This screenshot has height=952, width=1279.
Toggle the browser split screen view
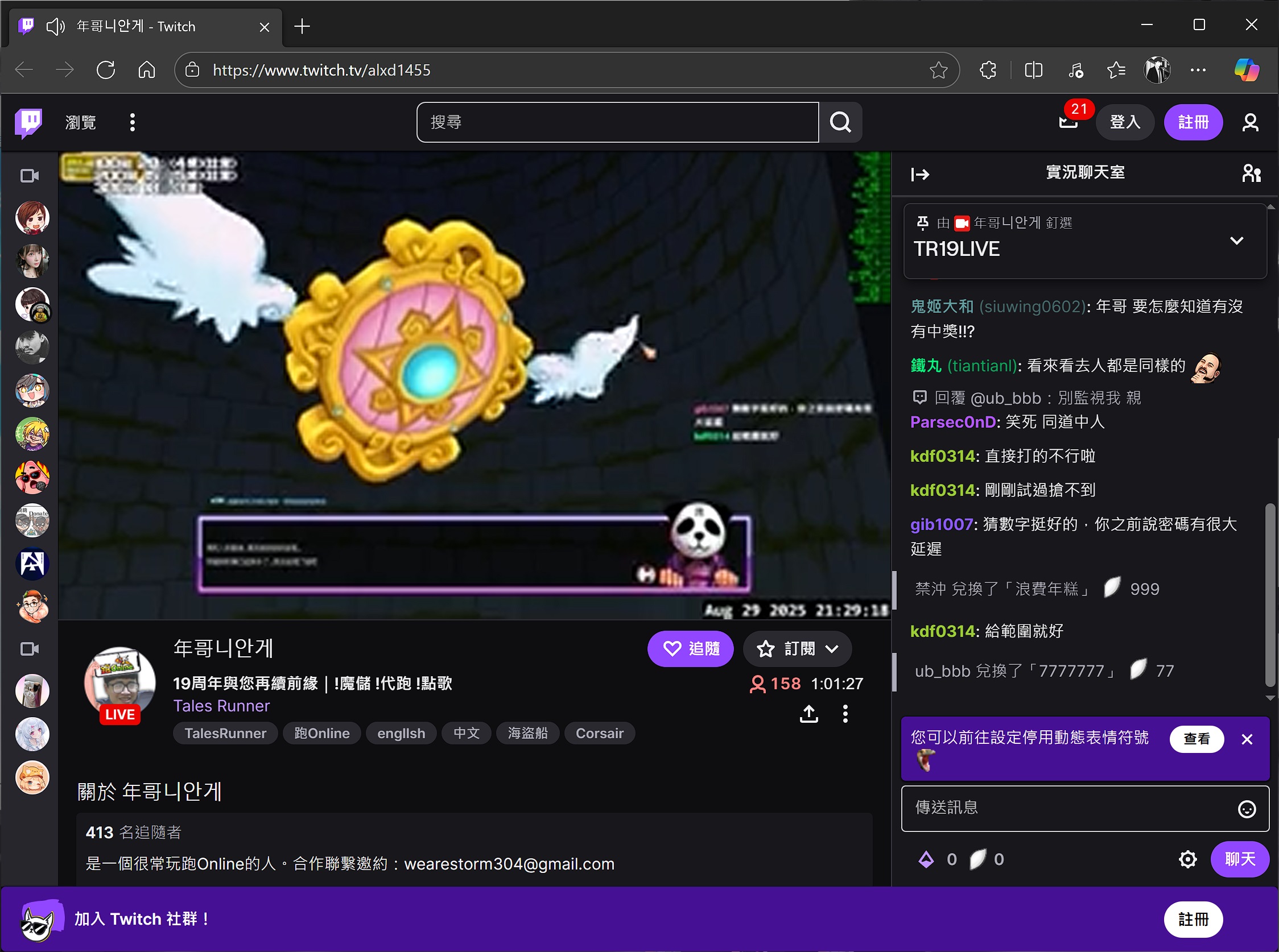[1033, 71]
